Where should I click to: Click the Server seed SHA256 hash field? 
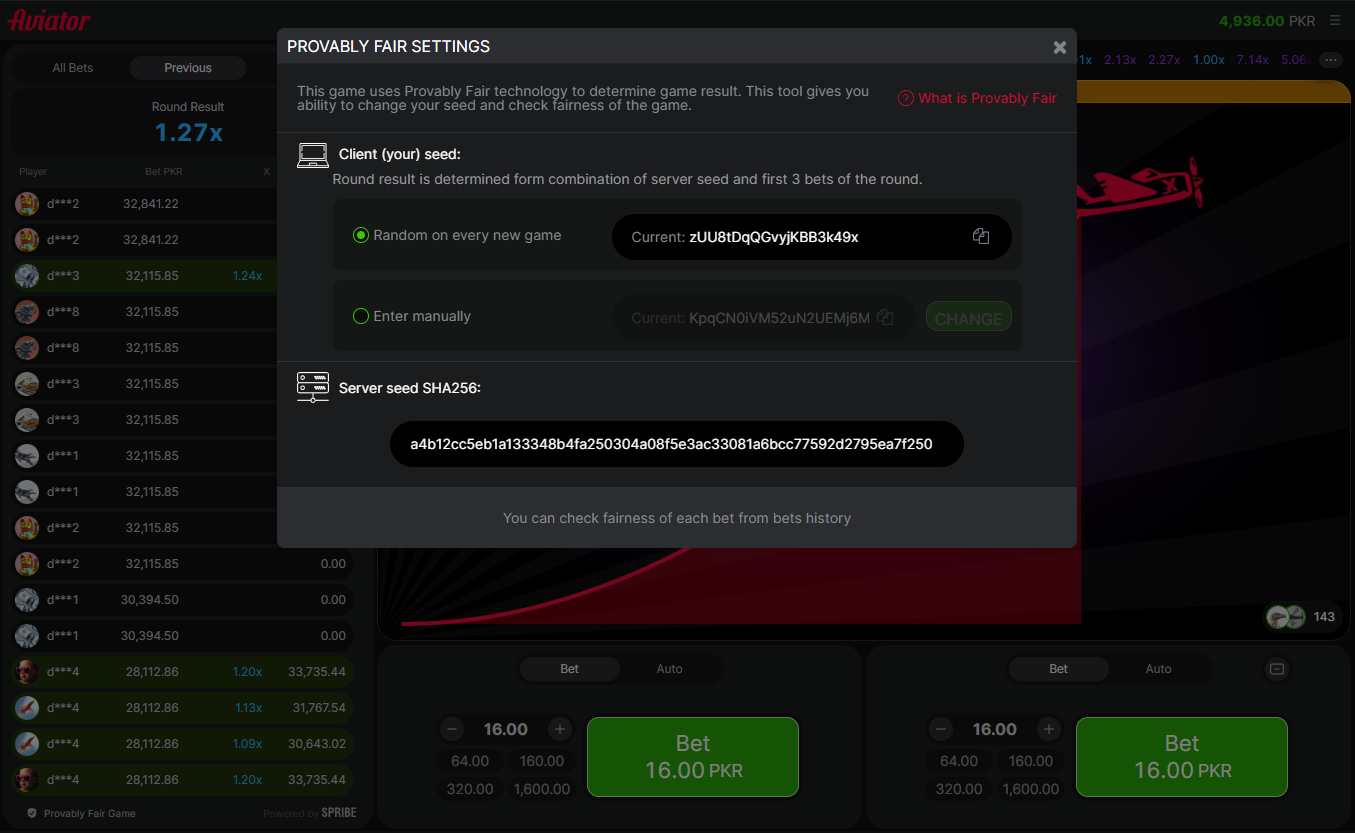coord(676,444)
